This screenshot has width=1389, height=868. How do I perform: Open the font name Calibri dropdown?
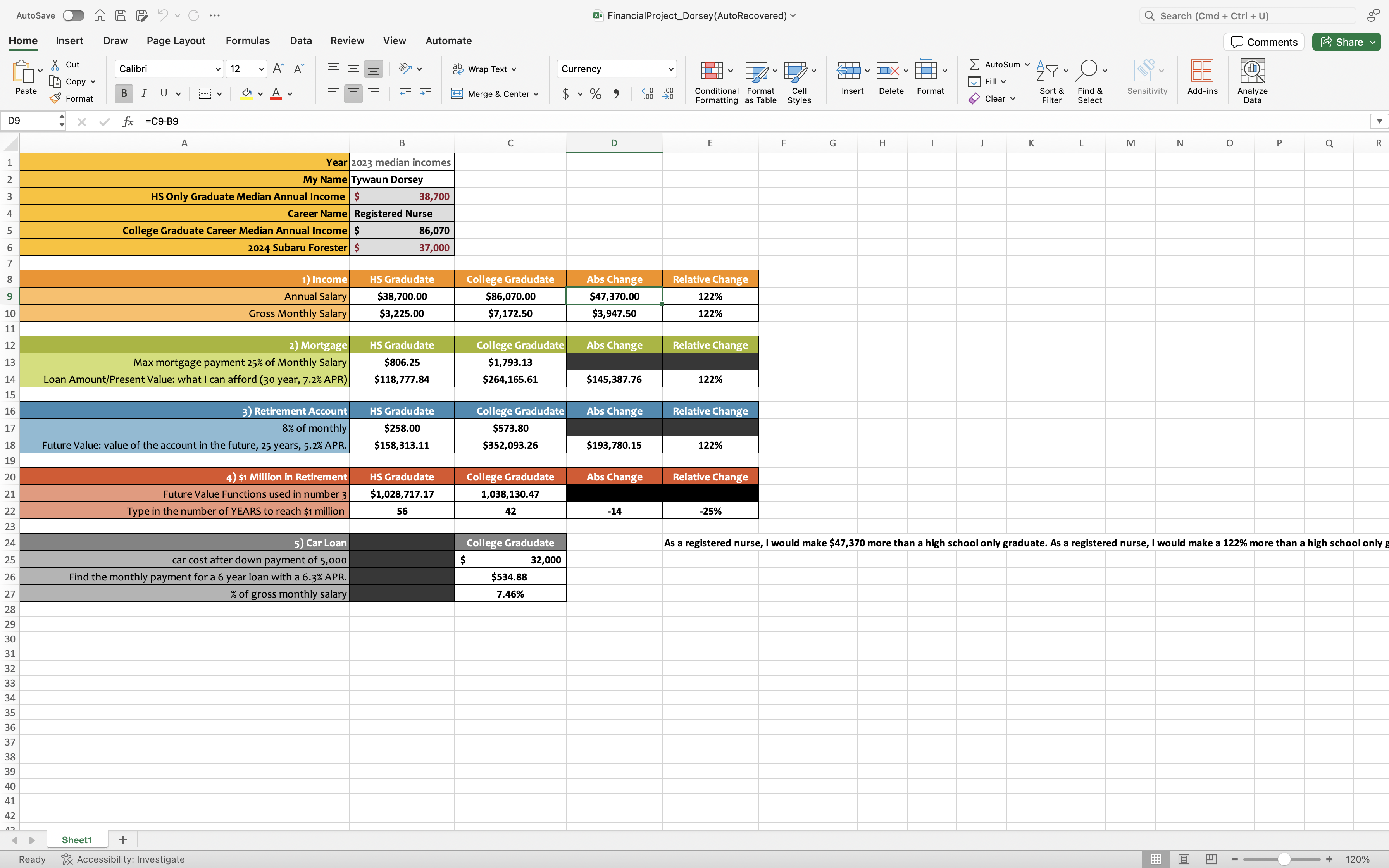(x=217, y=69)
